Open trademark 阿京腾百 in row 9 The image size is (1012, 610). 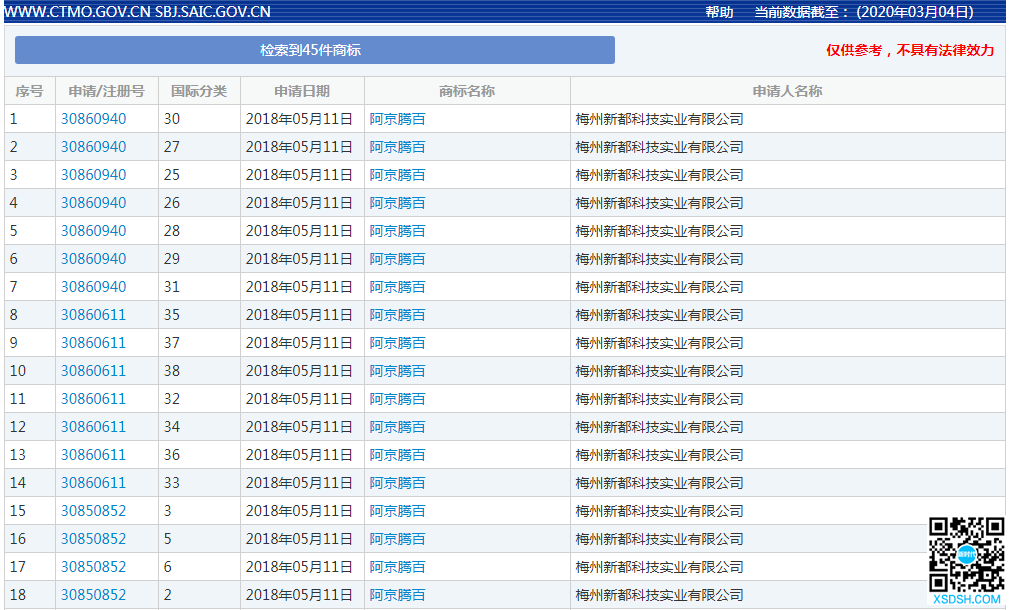coord(398,343)
